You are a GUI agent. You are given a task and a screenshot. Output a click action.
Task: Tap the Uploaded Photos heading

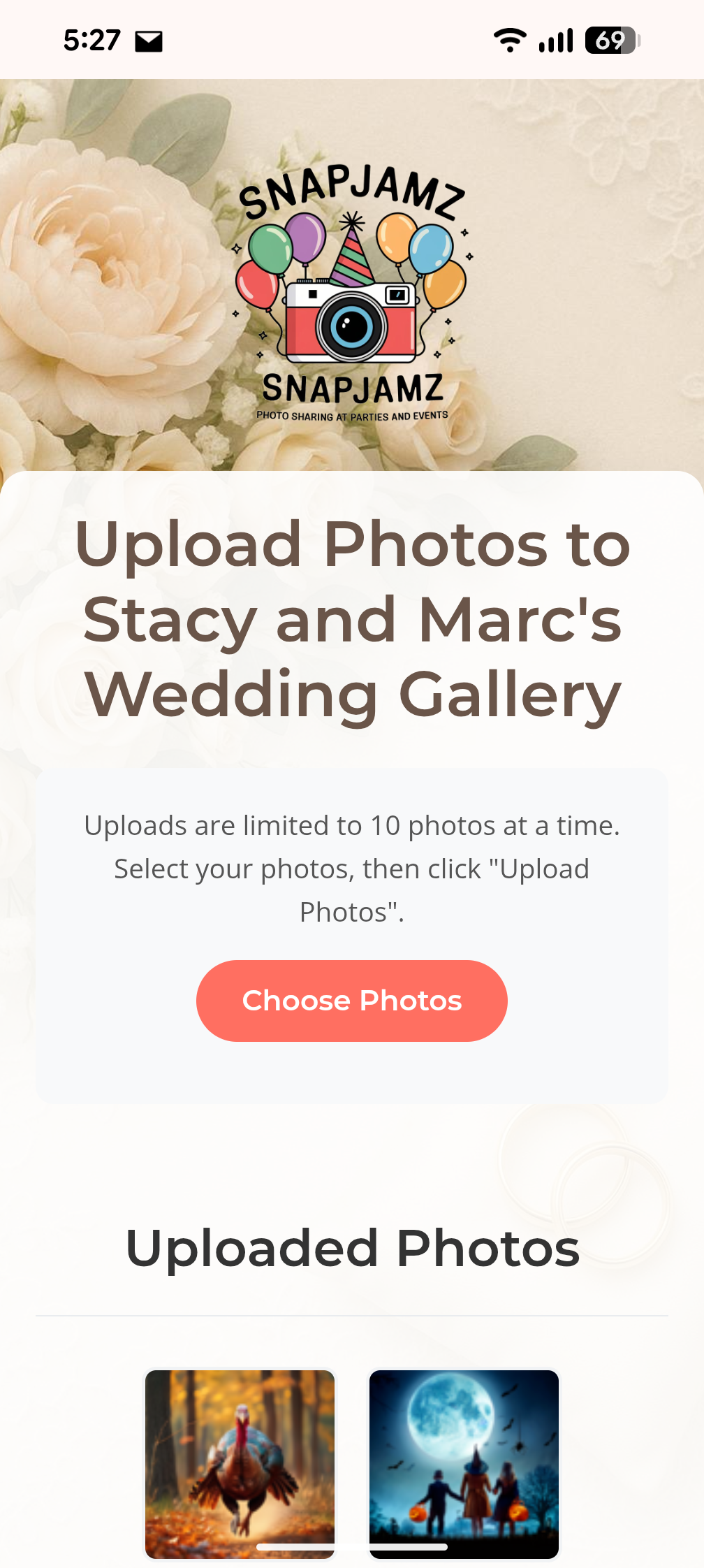pos(353,1248)
